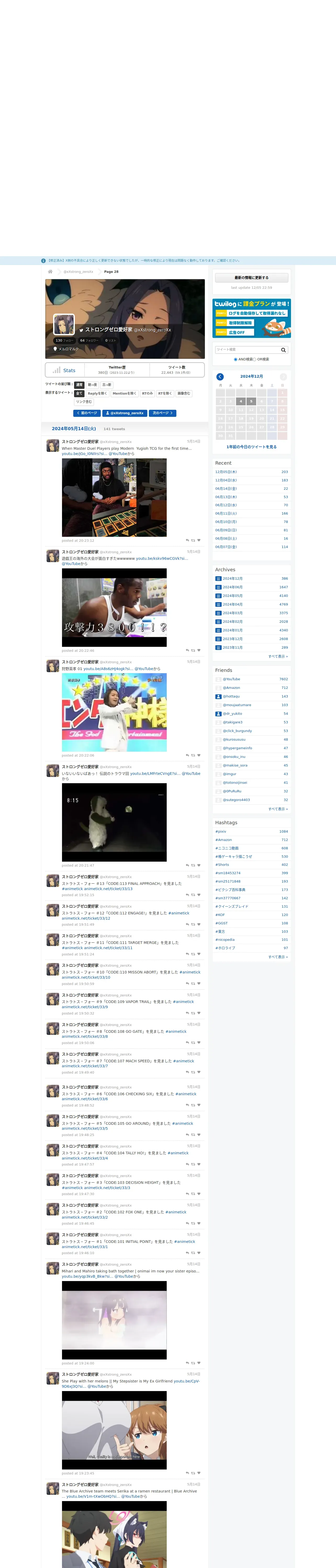Reply to the CODE:110 MISSON ABORT tweet
Image resolution: width=336 pixels, height=1568 pixels.
pyautogui.click(x=187, y=984)
